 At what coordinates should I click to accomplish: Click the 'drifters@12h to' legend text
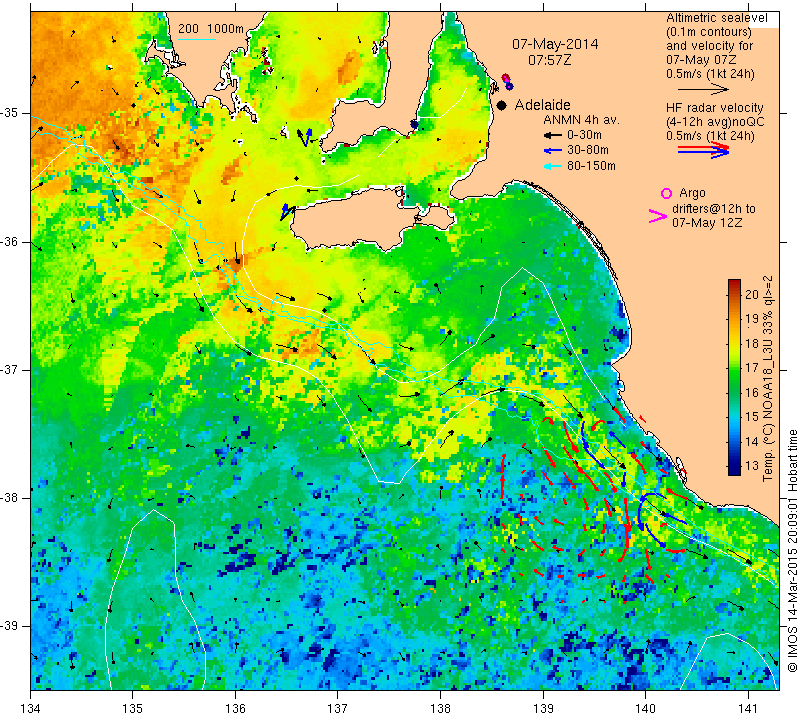point(713,209)
